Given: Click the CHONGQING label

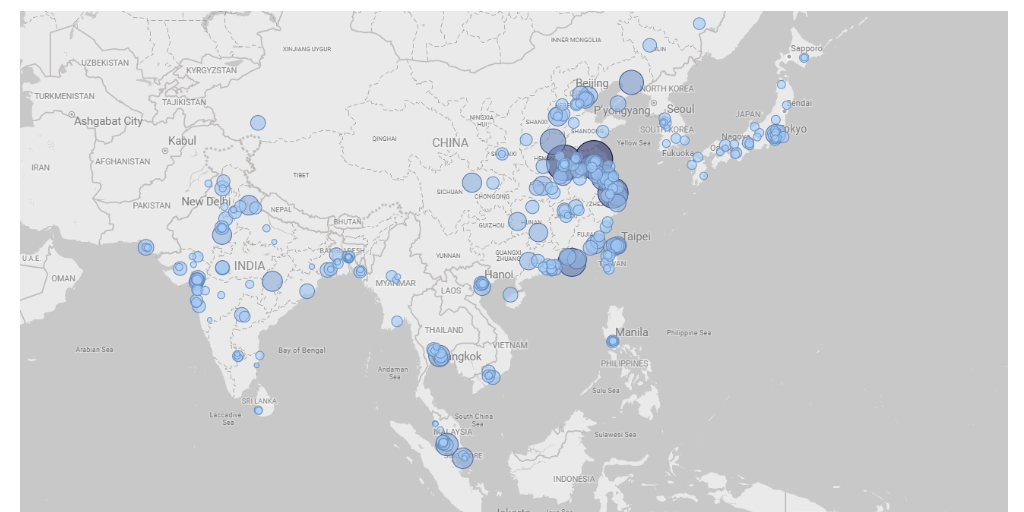Looking at the screenshot, I should (492, 196).
